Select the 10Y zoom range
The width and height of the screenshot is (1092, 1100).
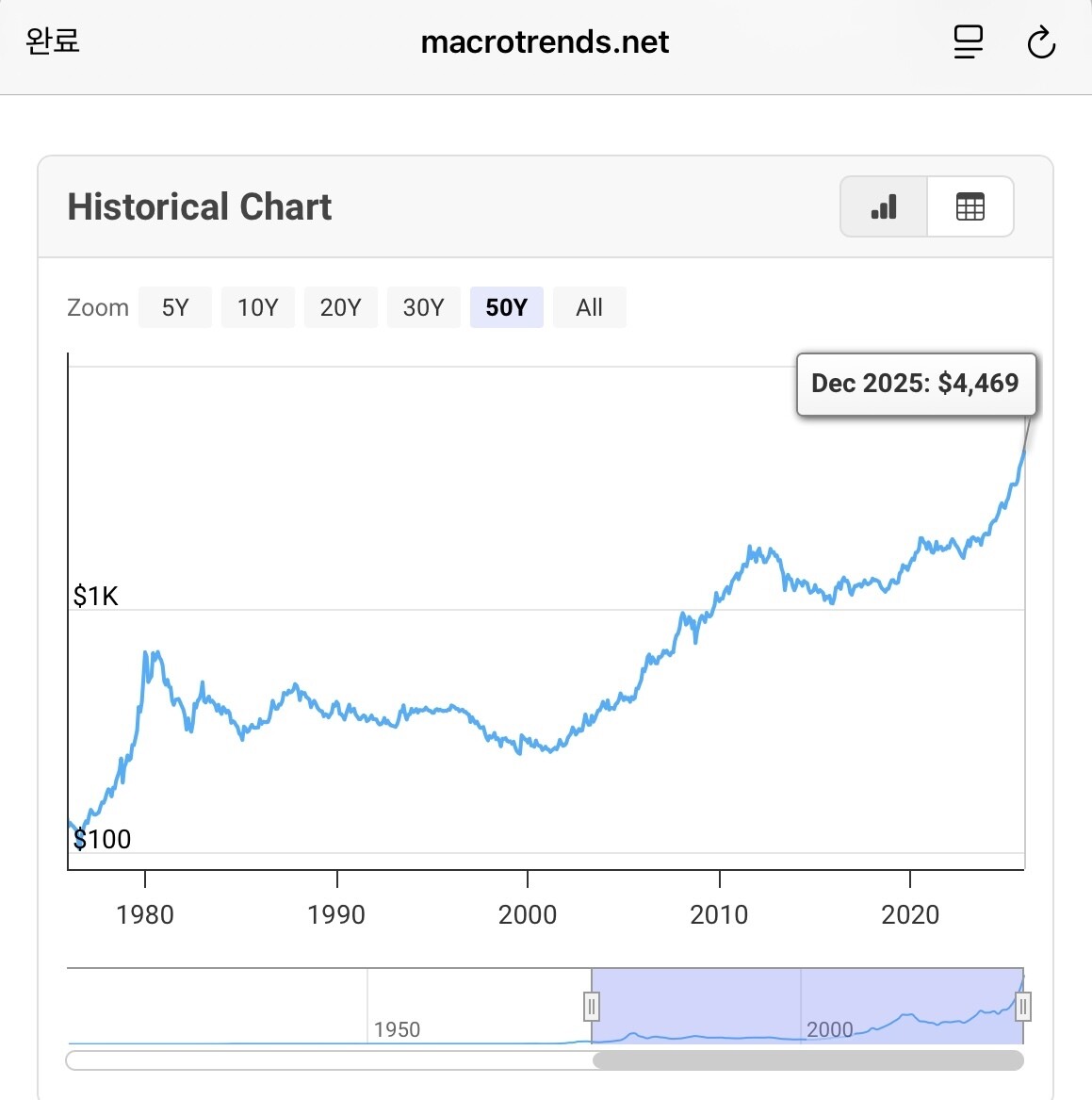(257, 307)
